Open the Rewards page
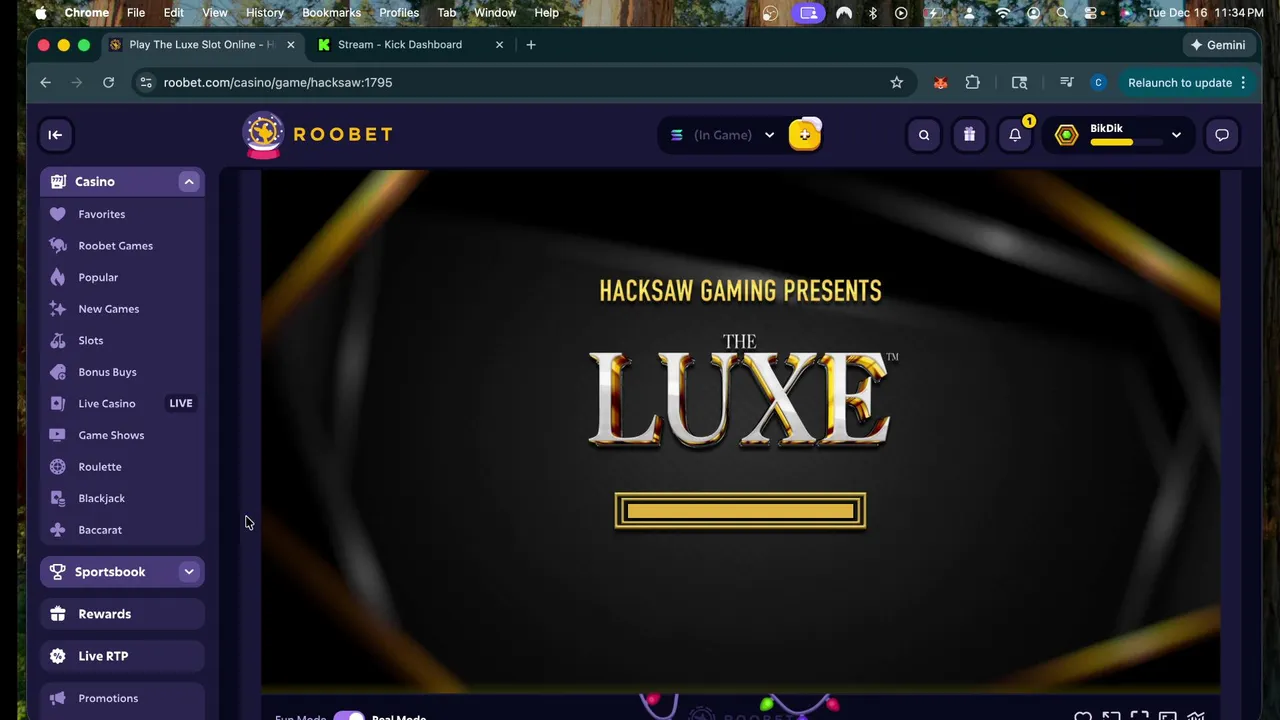 tap(122, 614)
